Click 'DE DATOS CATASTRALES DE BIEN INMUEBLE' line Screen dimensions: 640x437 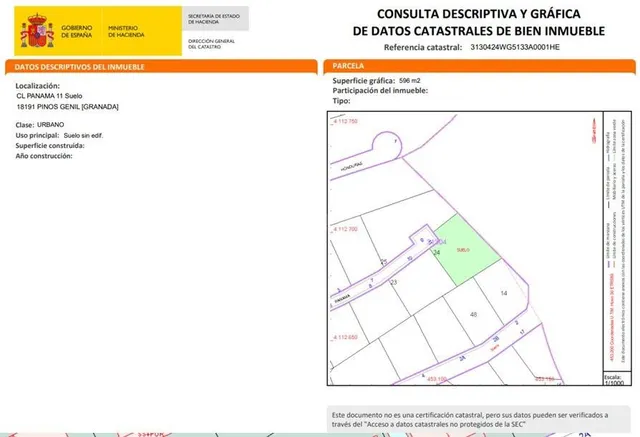pyautogui.click(x=479, y=31)
